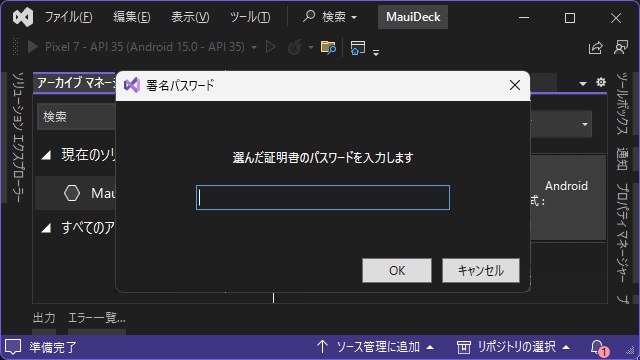Open the 通知 side tab
Screen dimensions: 640x360
[x=622, y=159]
